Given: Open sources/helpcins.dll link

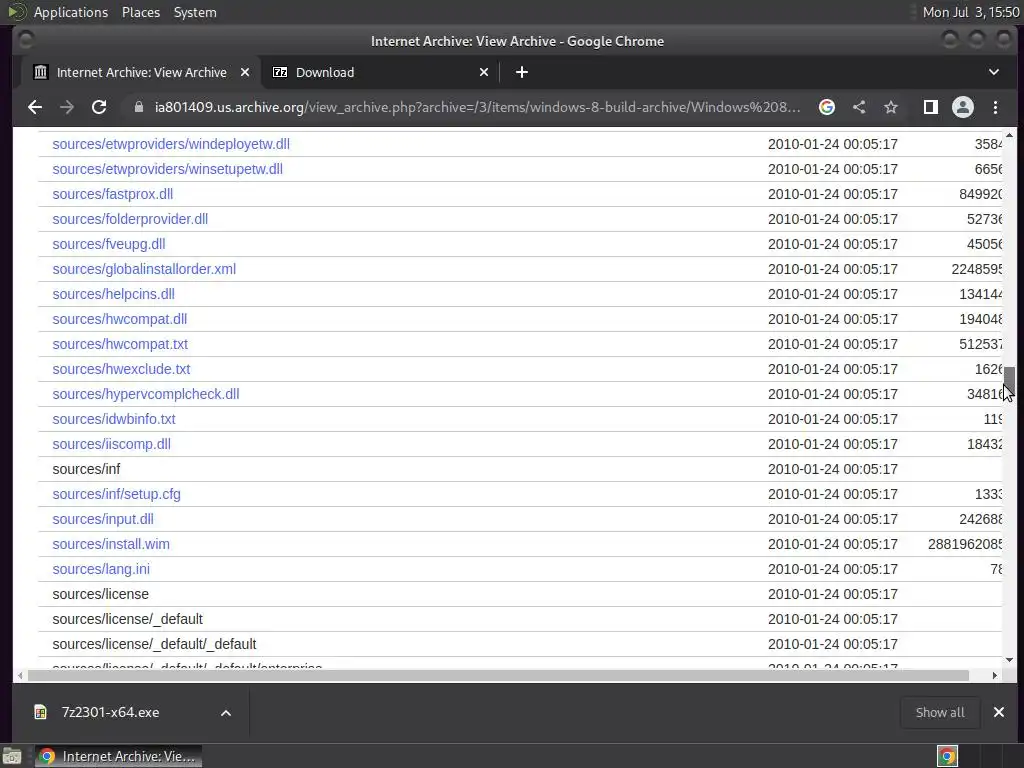Looking at the screenshot, I should coord(113,294).
